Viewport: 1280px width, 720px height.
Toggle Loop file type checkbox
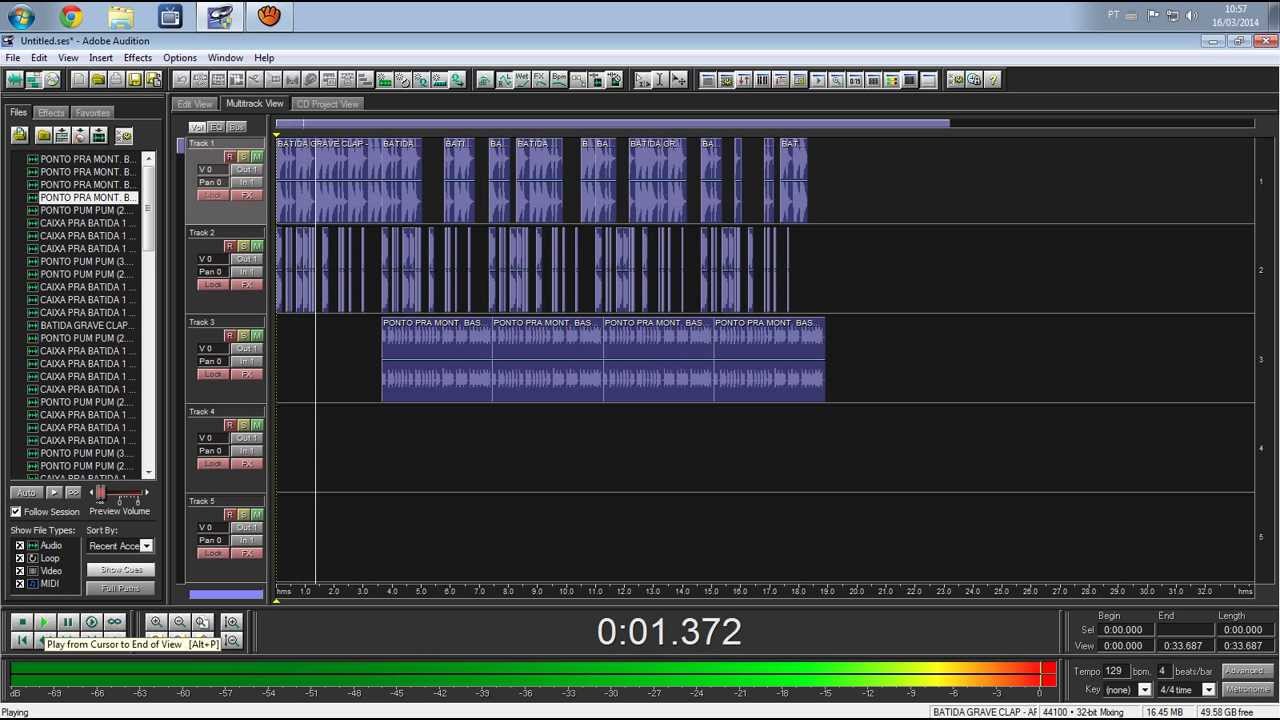click(20, 558)
